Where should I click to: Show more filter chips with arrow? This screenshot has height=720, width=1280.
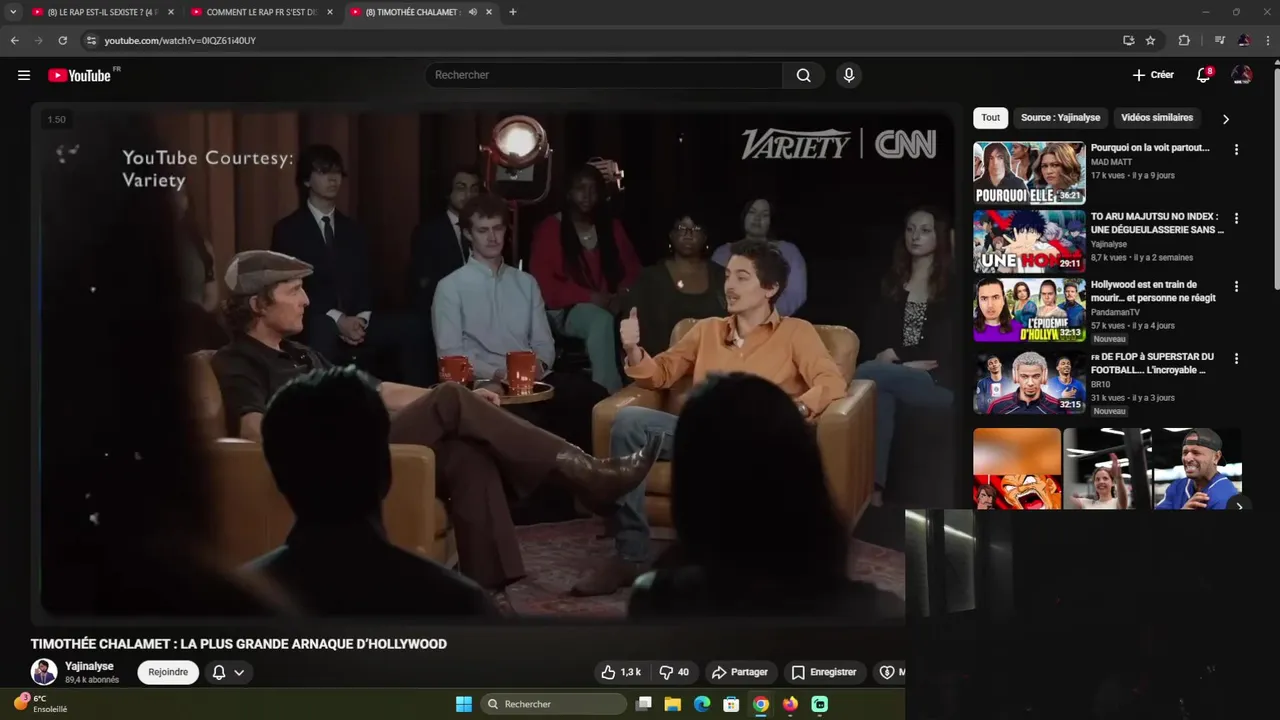tap(1226, 119)
